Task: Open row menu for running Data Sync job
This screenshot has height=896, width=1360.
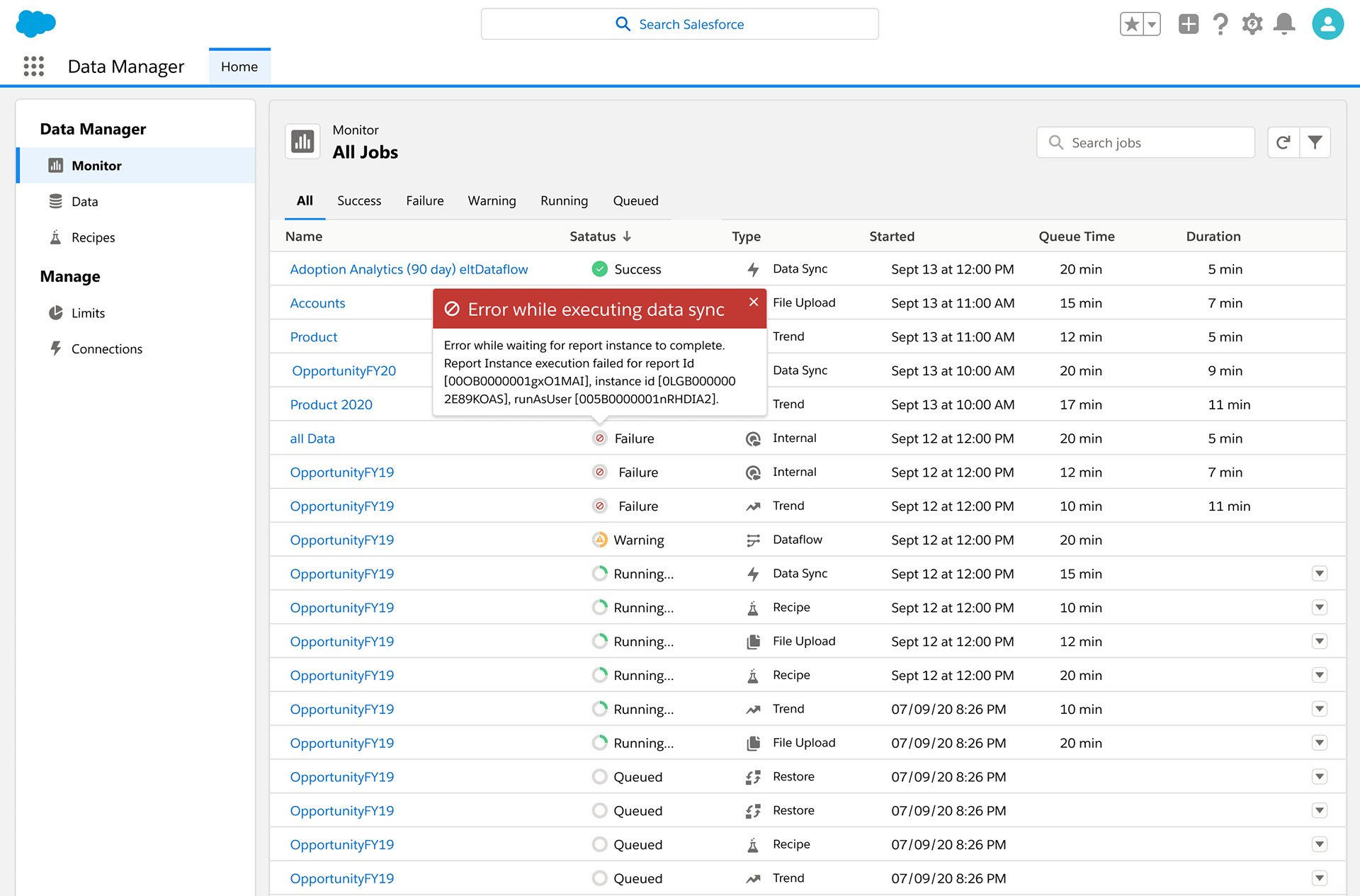Action: point(1319,573)
